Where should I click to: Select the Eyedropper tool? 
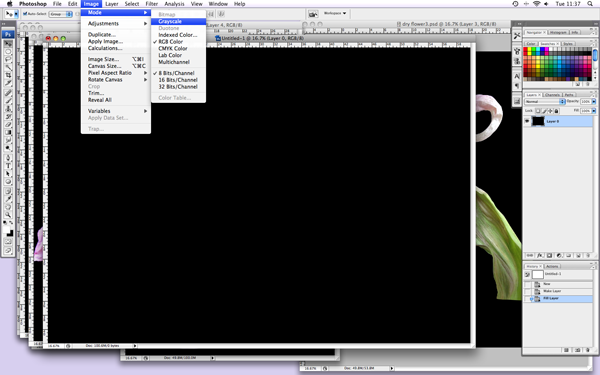point(8,199)
